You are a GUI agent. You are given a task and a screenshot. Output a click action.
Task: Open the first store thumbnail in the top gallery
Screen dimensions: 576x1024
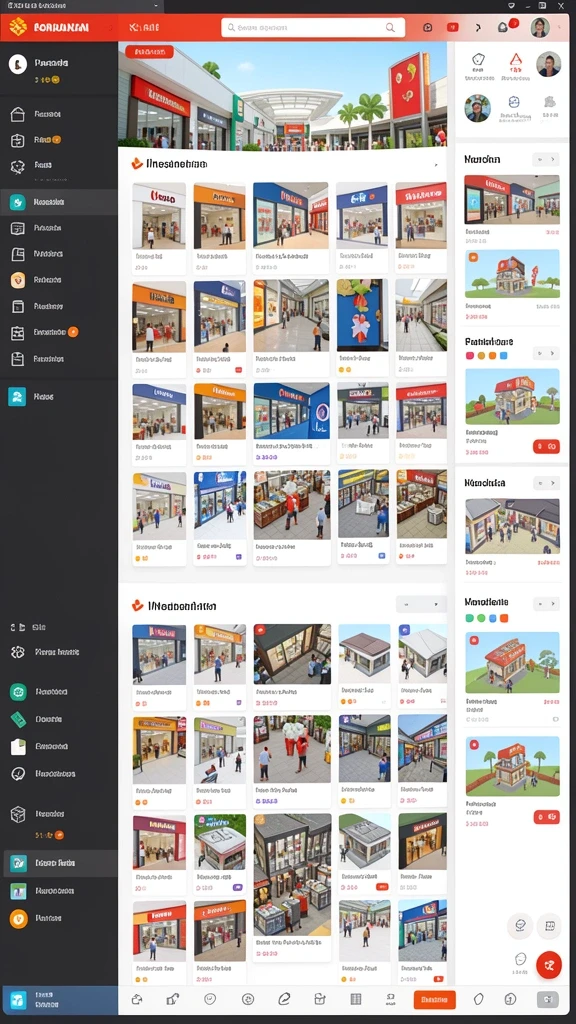[x=159, y=227]
